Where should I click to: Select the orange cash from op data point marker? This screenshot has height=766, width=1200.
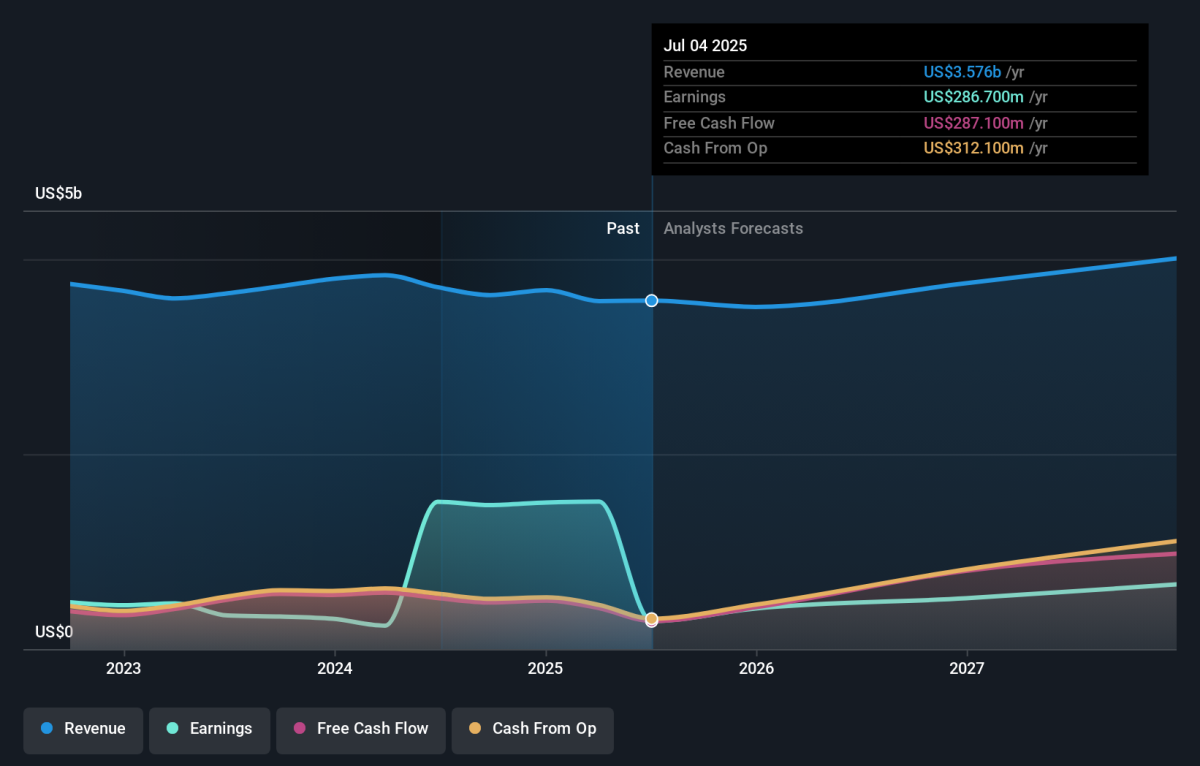(x=652, y=619)
